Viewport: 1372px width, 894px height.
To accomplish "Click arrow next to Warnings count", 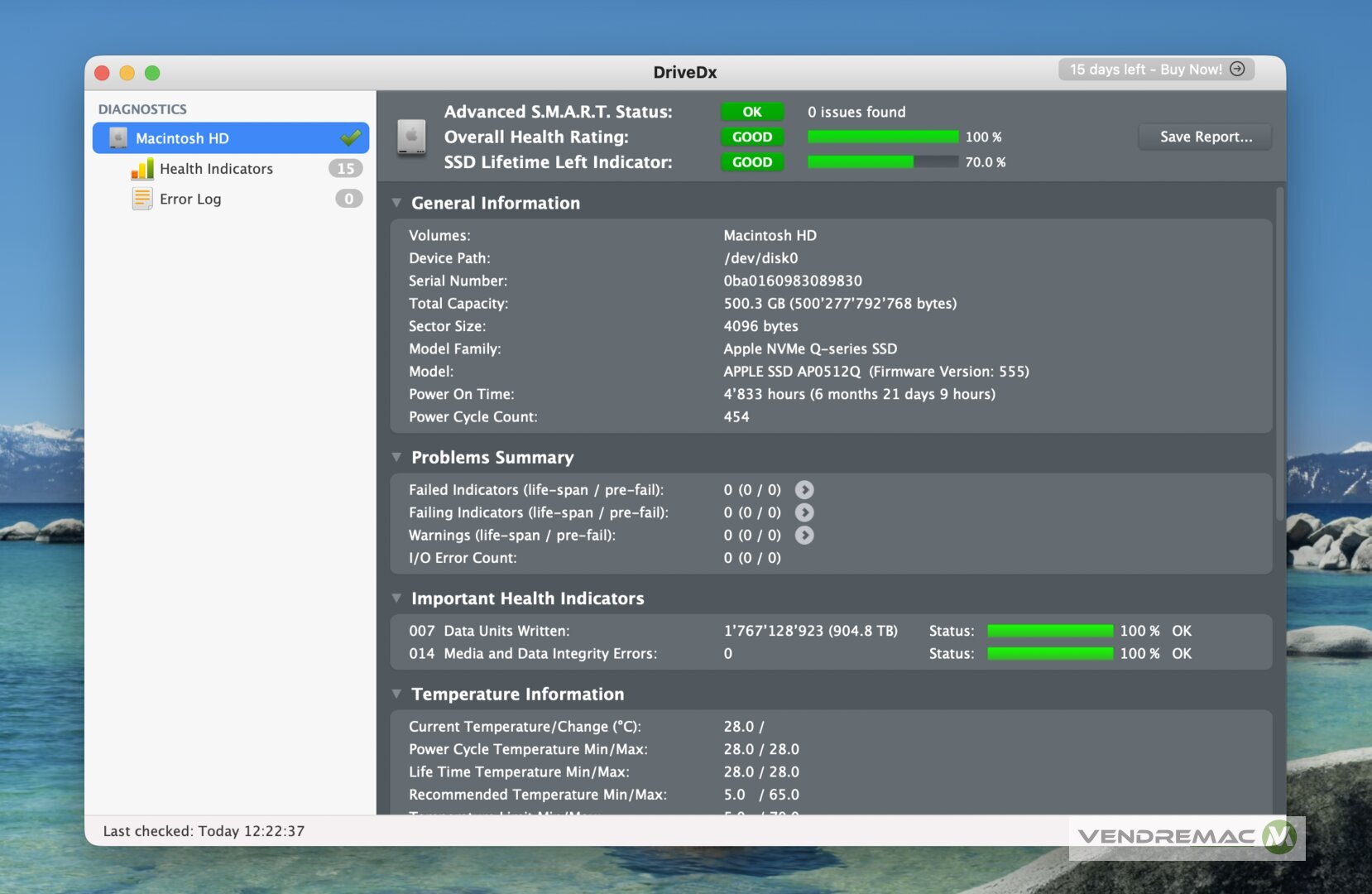I will pos(804,536).
